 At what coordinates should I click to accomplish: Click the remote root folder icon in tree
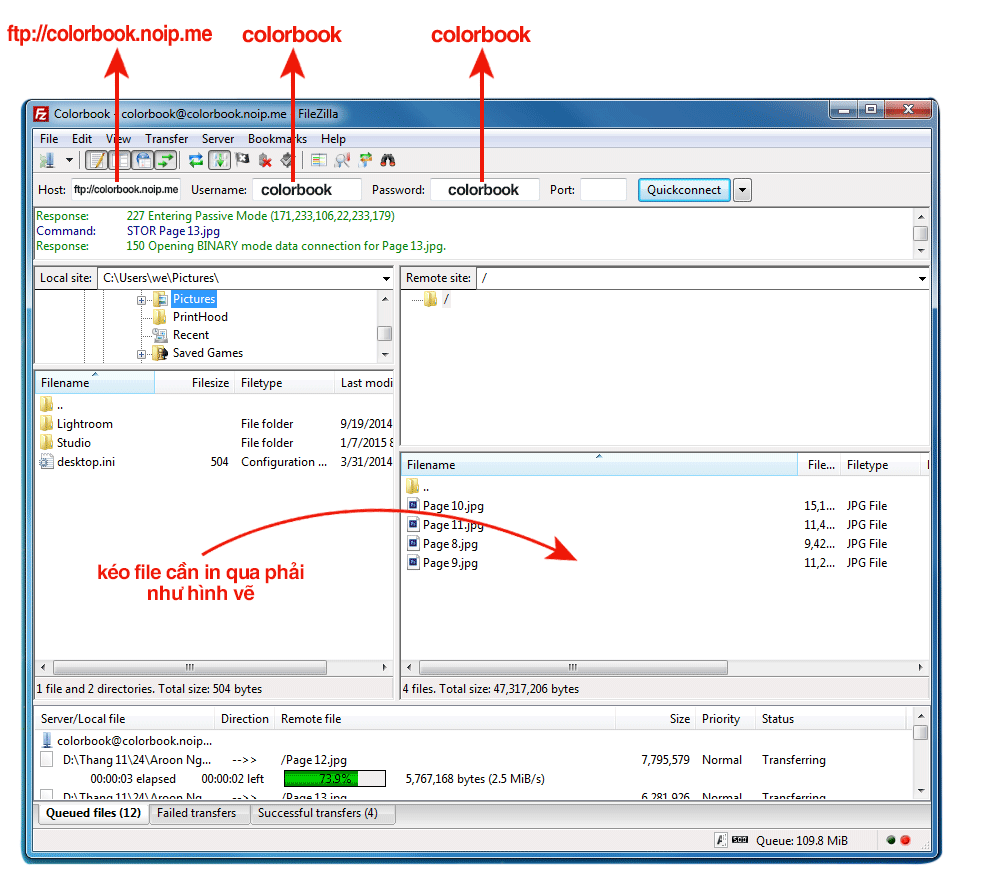click(x=430, y=299)
